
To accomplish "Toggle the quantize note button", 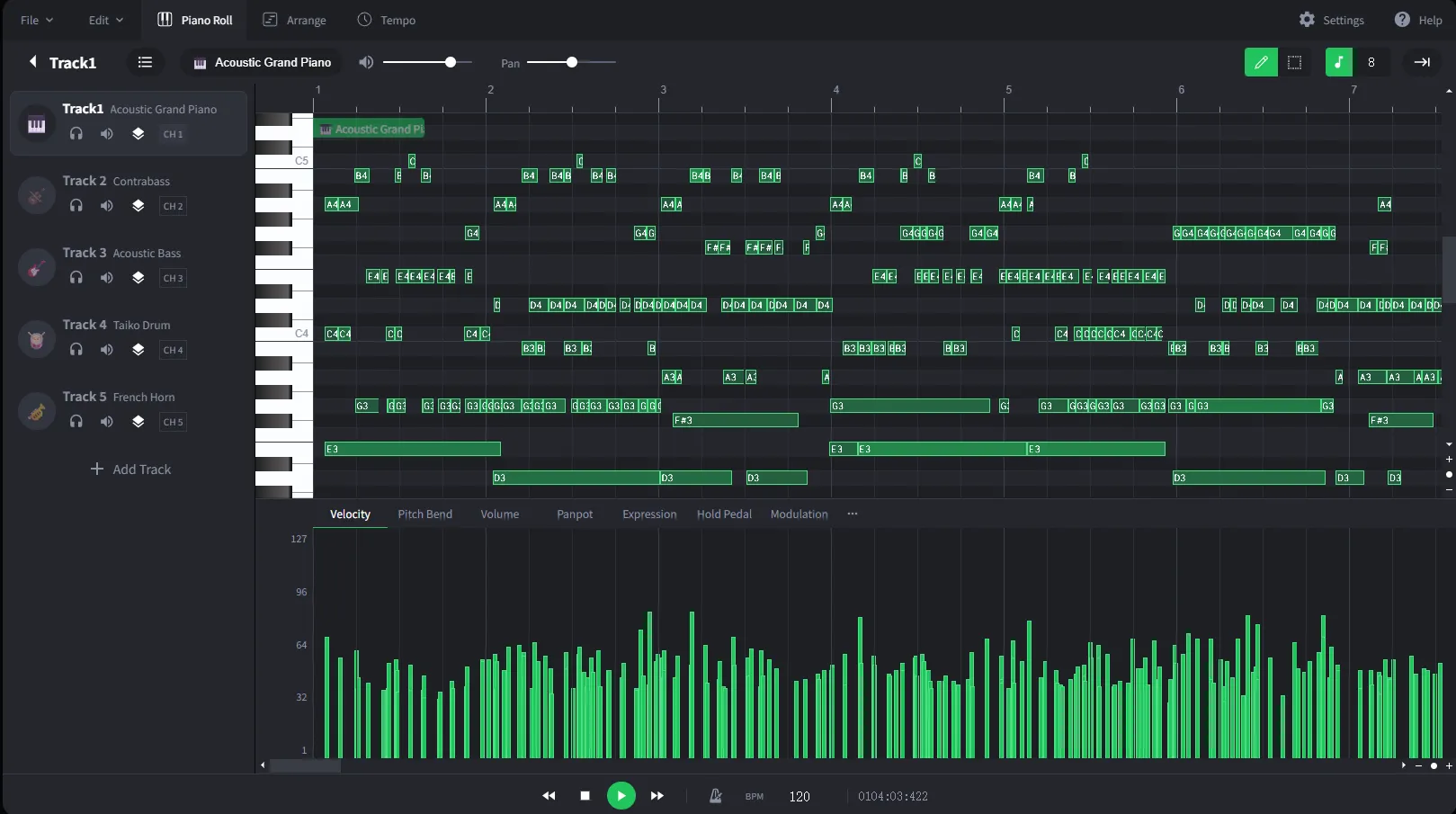I will pos(1339,62).
